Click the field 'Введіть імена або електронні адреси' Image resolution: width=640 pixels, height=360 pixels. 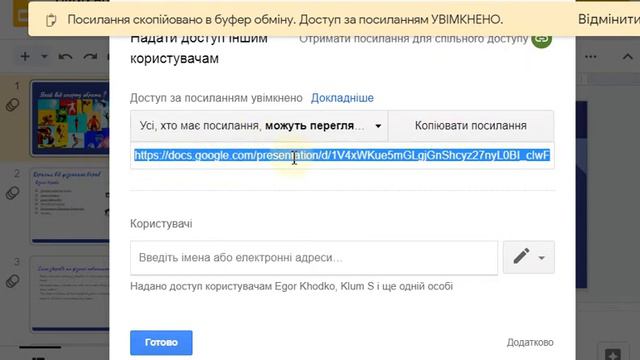point(314,258)
